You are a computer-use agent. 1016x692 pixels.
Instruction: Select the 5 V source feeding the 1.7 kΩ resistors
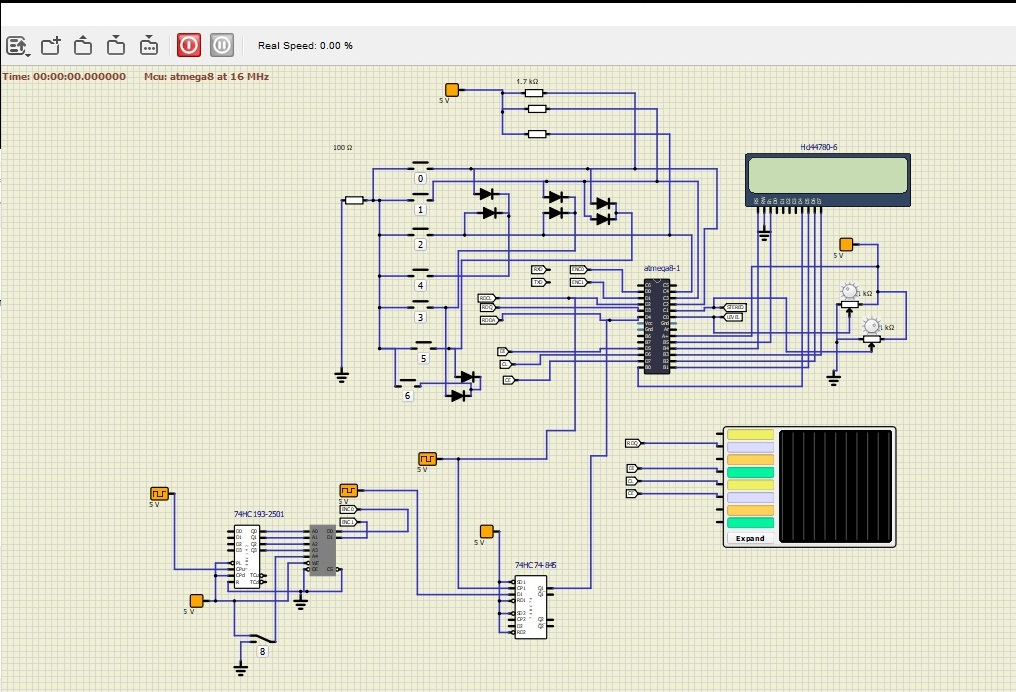click(x=452, y=90)
